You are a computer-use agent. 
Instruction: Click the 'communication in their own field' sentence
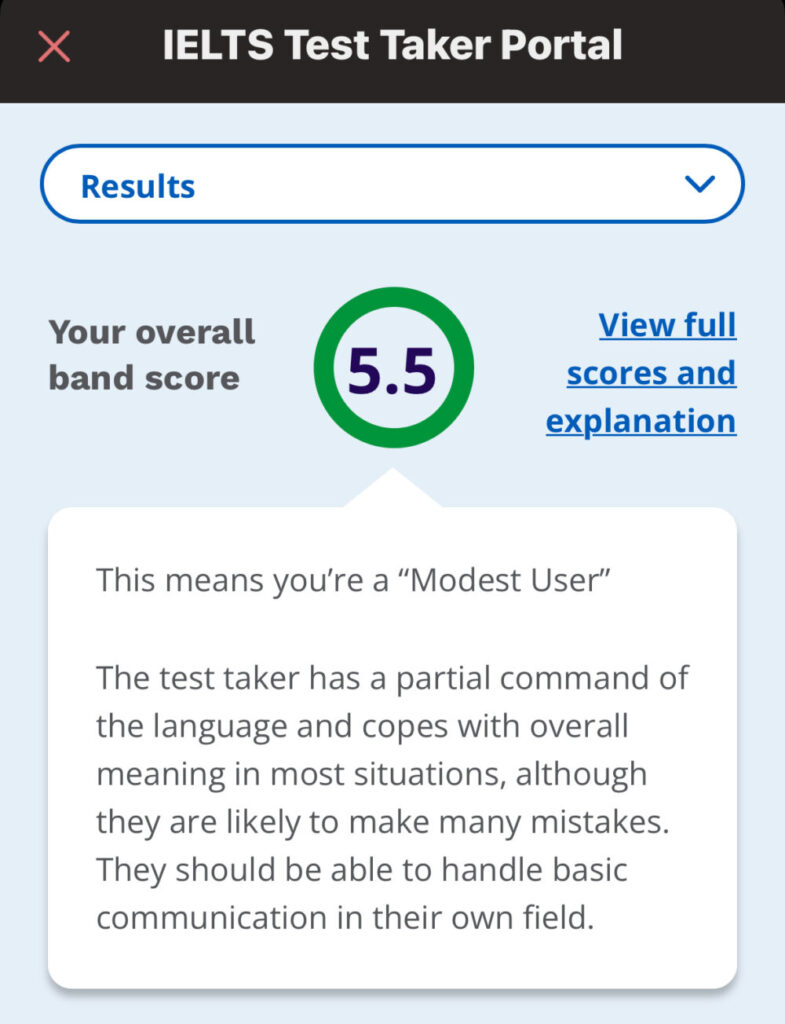(x=345, y=918)
